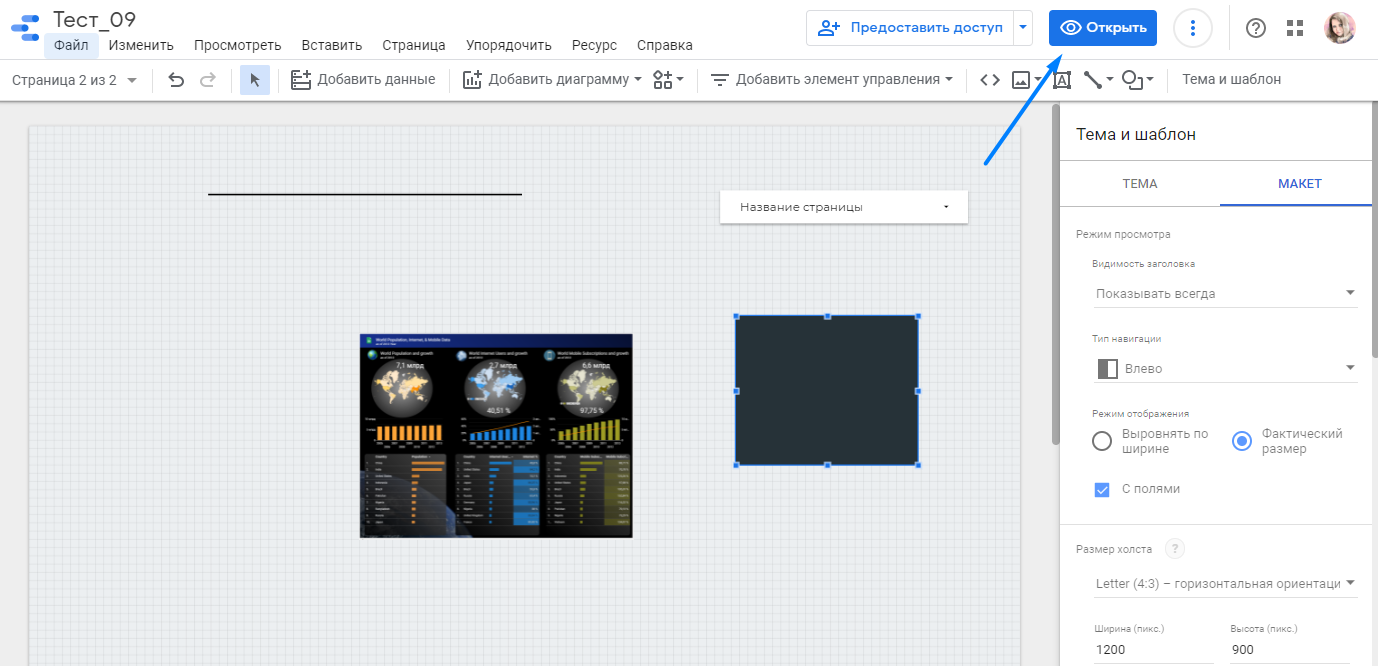Click the redo arrow icon

coord(208,80)
